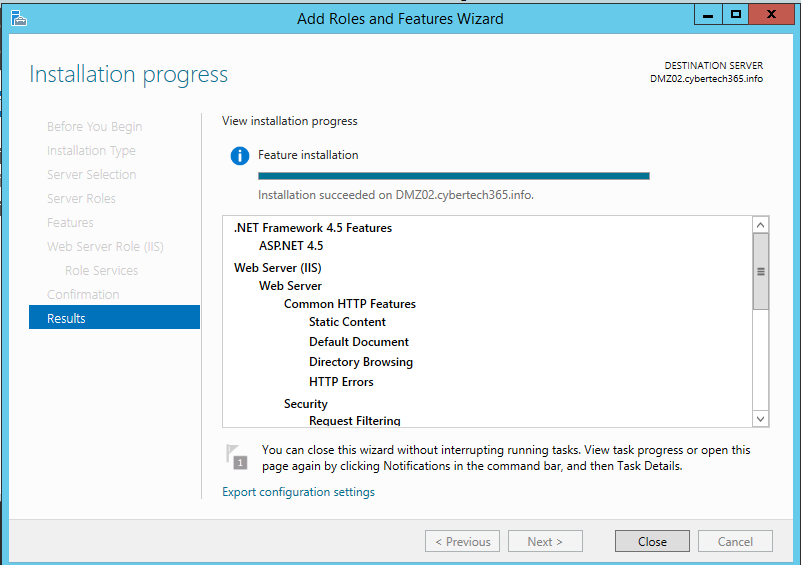
Task: Click the Static Content entry
Action: tap(347, 322)
